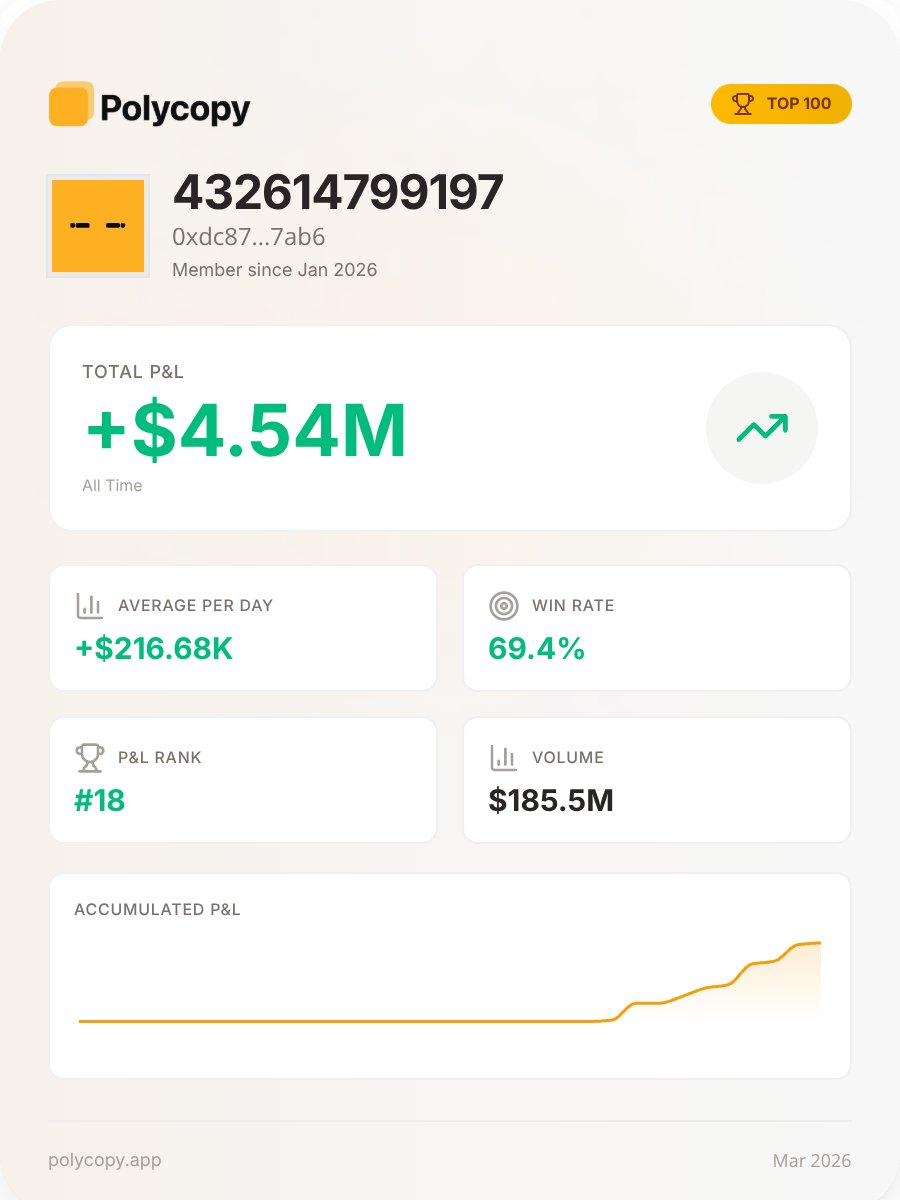
Task: Click the Polycopy brand name text
Action: coord(175,108)
